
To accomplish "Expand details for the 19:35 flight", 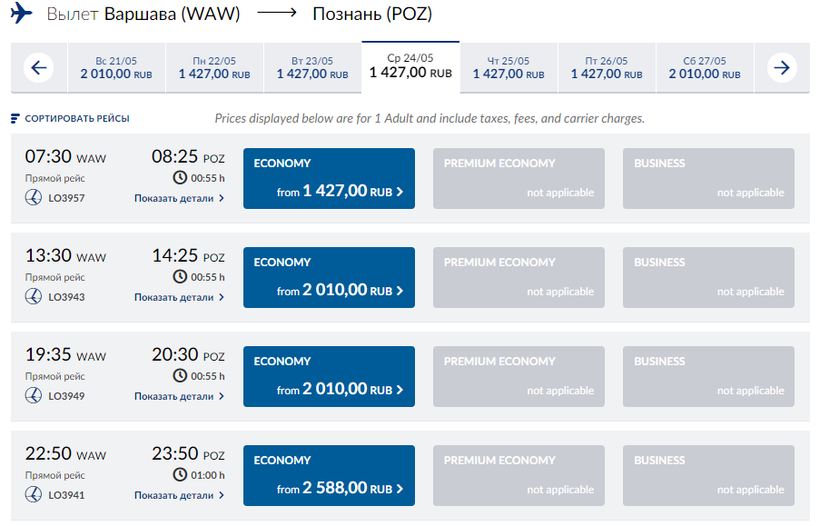I will [180, 396].
